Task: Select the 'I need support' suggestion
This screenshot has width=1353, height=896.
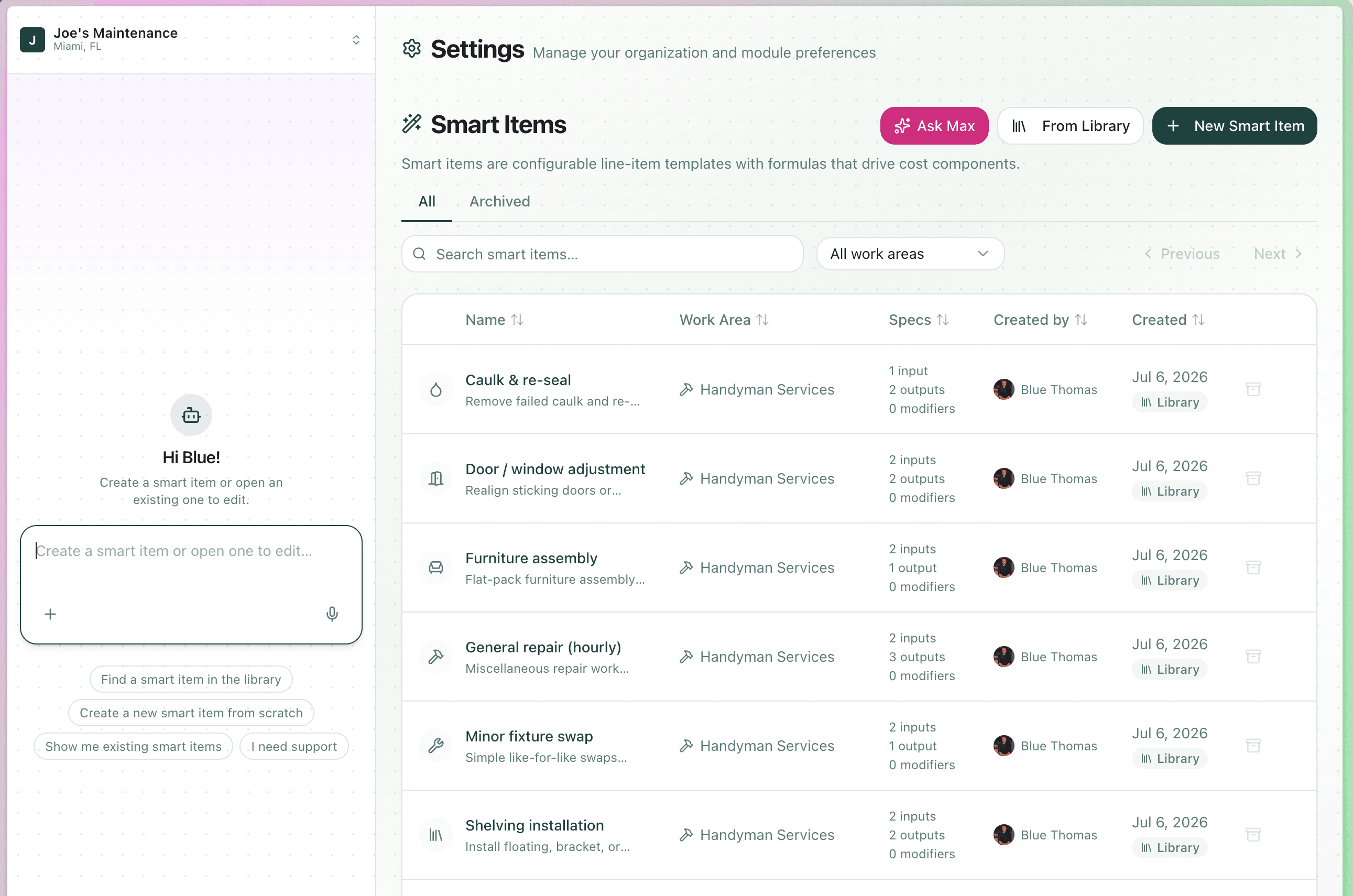Action: pos(293,746)
